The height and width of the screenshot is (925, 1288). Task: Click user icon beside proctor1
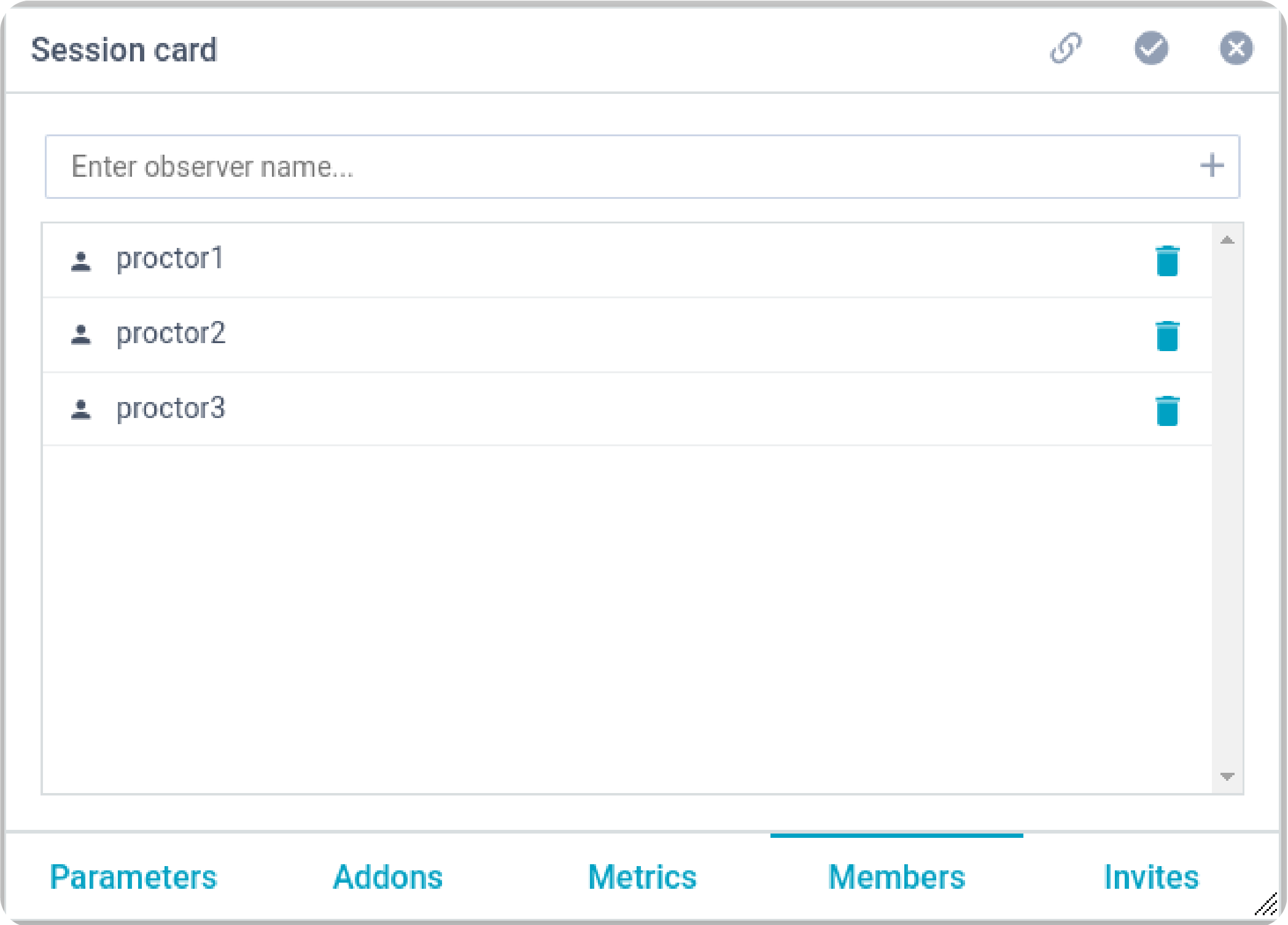81,261
